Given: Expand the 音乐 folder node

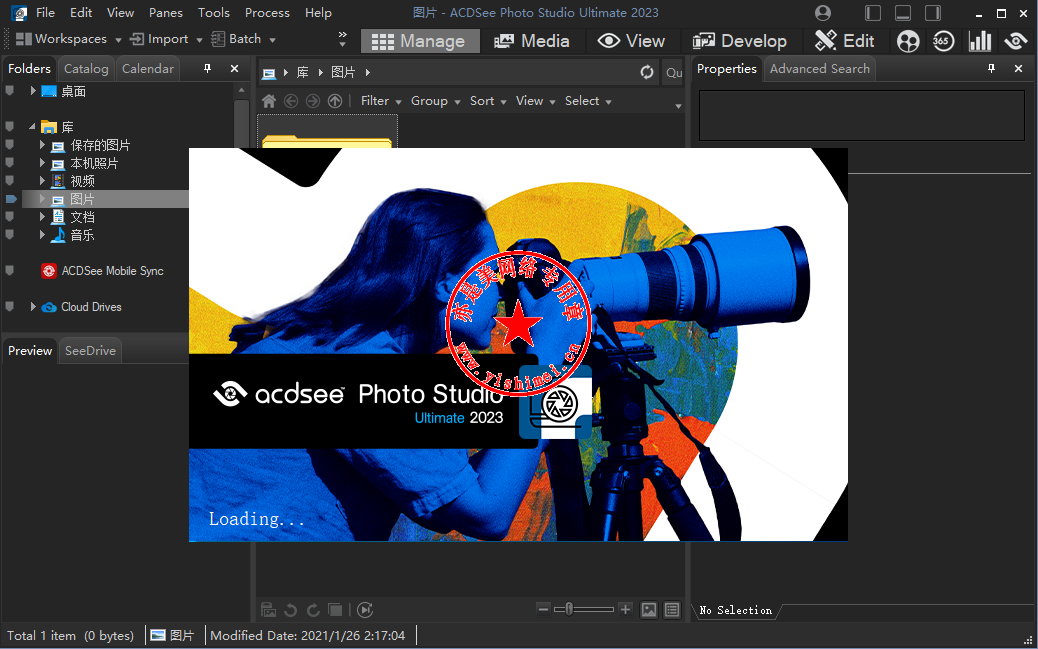Looking at the screenshot, I should tap(42, 234).
